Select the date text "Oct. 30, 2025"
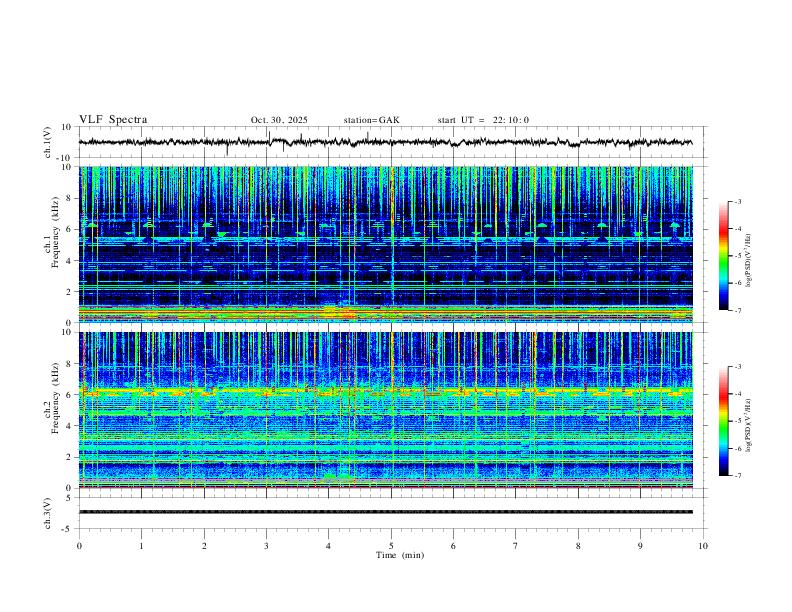The image size is (792, 612). (279, 120)
